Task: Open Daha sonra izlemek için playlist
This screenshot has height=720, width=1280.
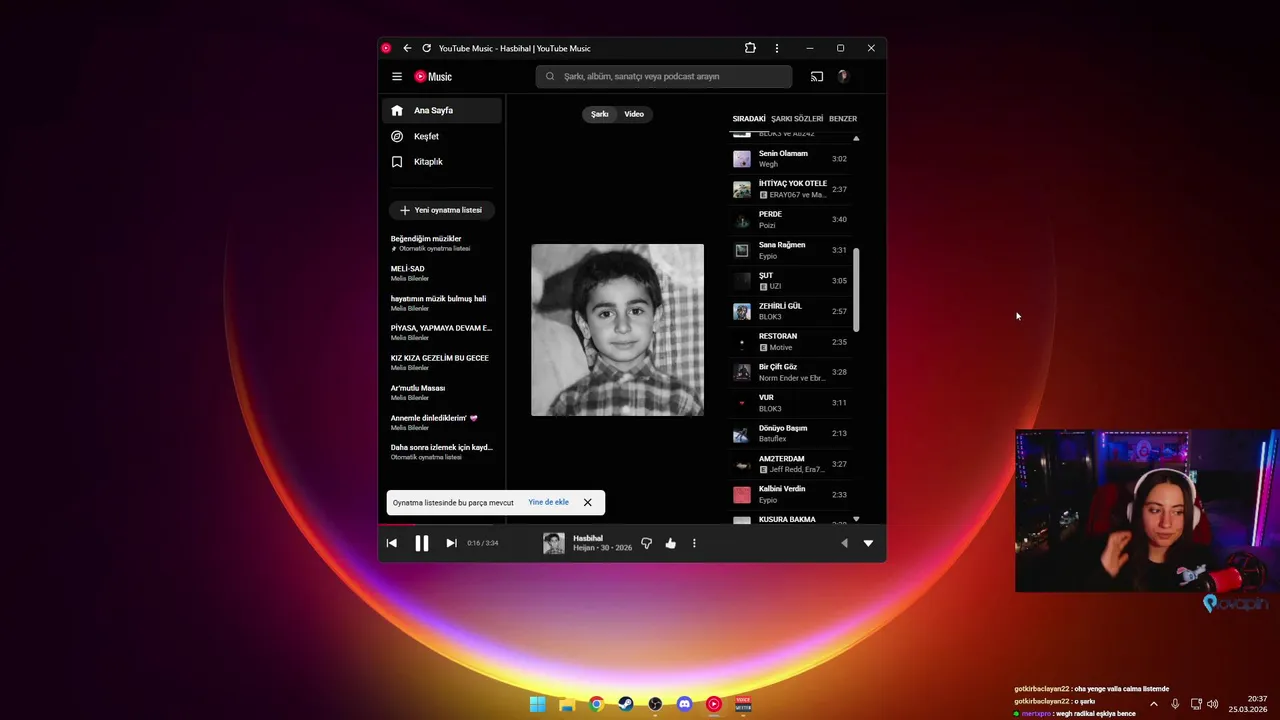Action: click(442, 452)
